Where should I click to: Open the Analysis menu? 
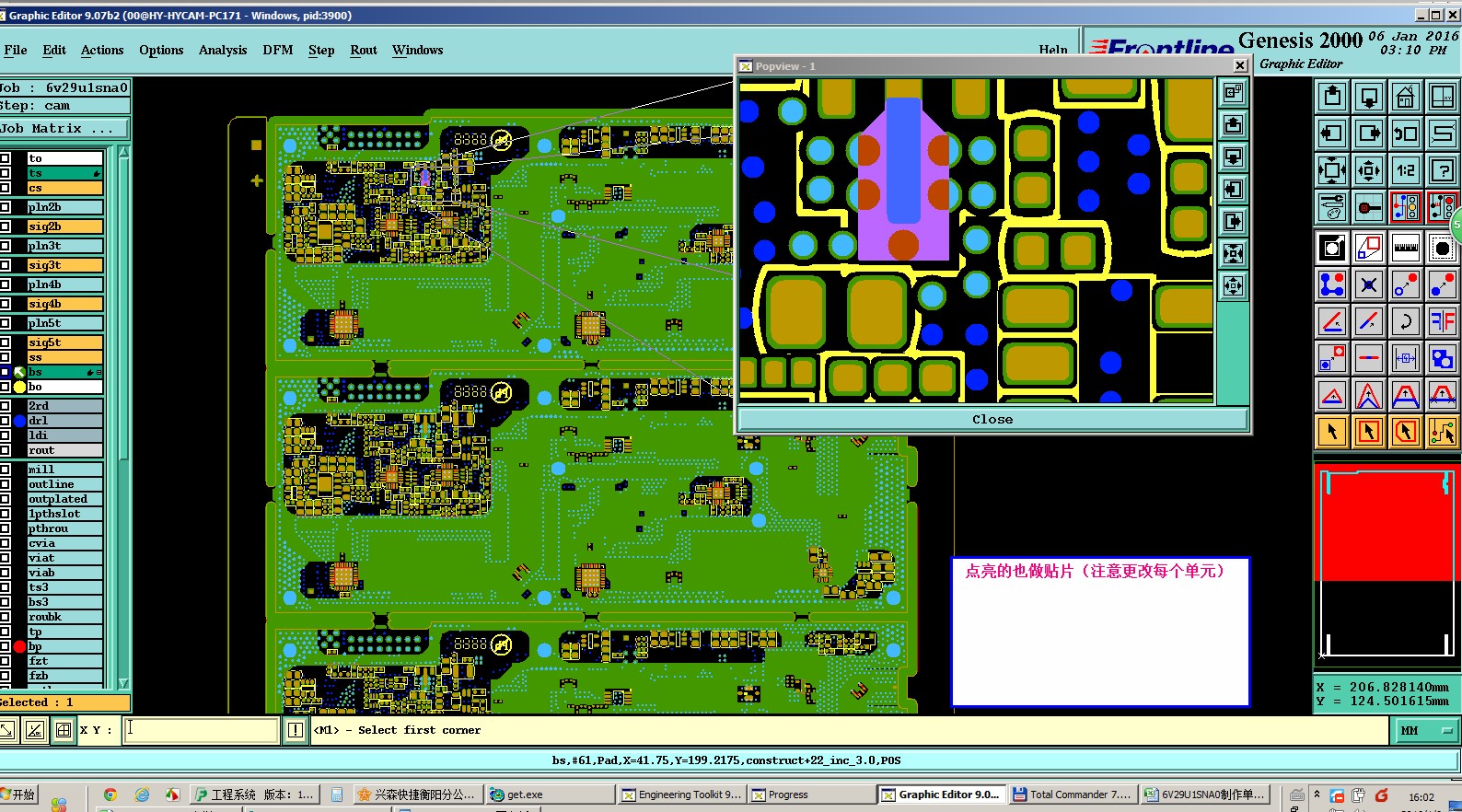point(223,50)
